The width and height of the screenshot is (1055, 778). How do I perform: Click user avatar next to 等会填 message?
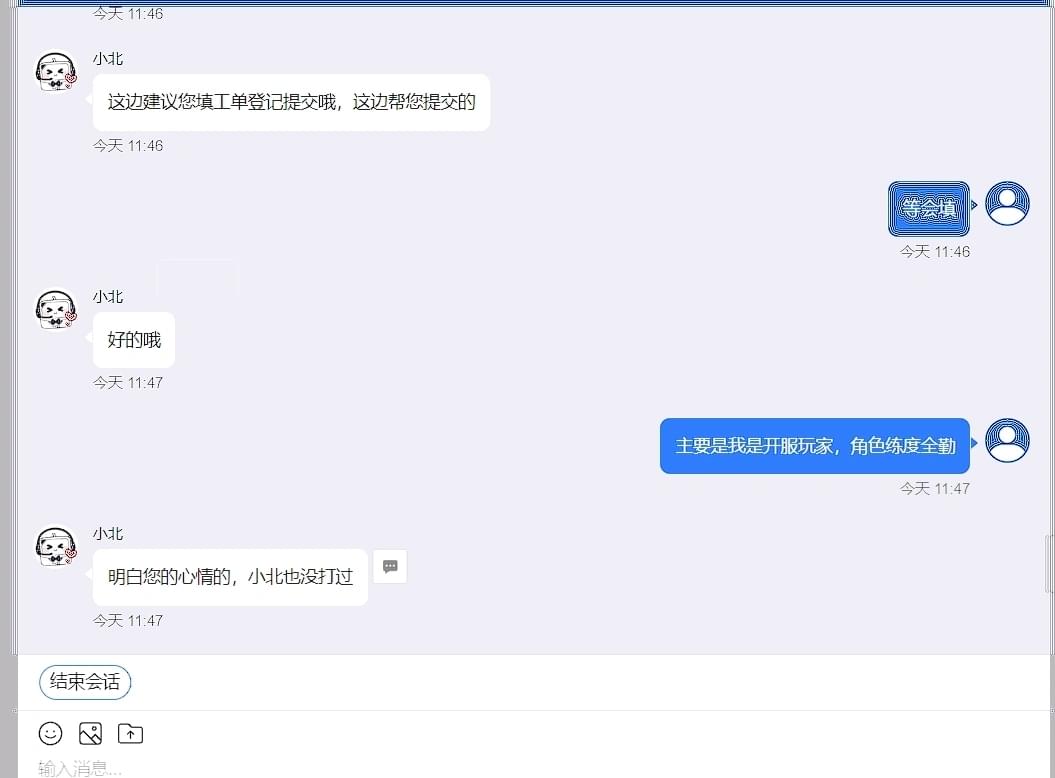tap(1007, 203)
